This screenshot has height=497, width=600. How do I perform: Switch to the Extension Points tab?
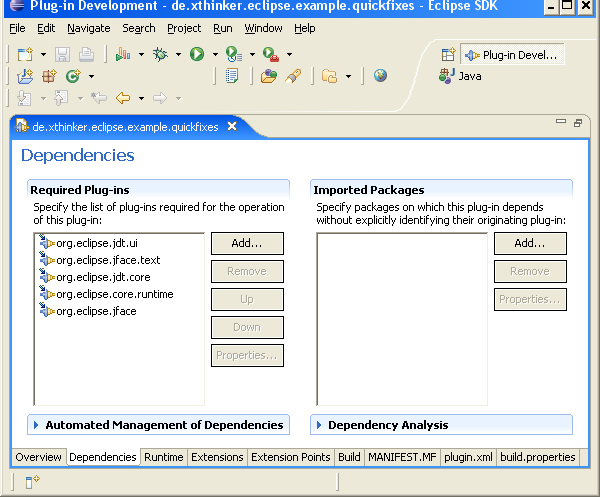pyautogui.click(x=290, y=457)
